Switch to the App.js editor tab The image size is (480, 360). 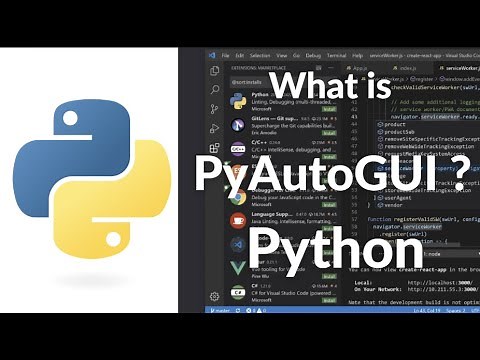click(361, 68)
